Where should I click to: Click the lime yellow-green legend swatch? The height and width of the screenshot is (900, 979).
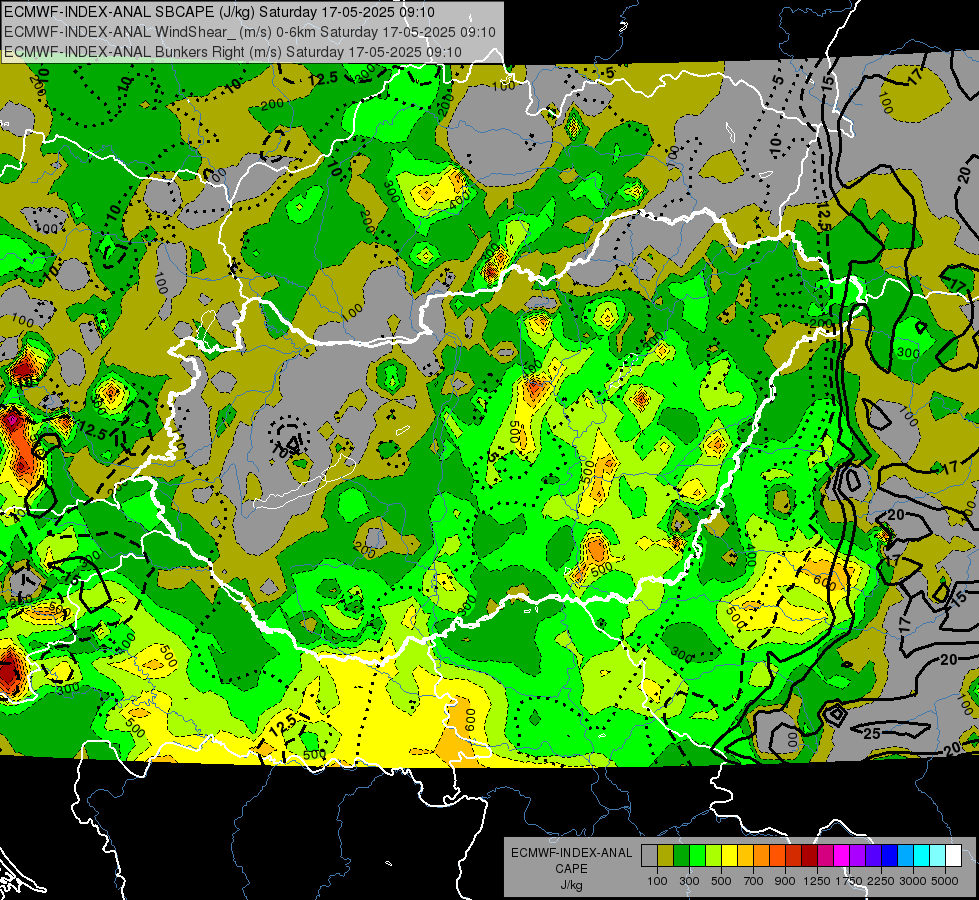click(713, 856)
